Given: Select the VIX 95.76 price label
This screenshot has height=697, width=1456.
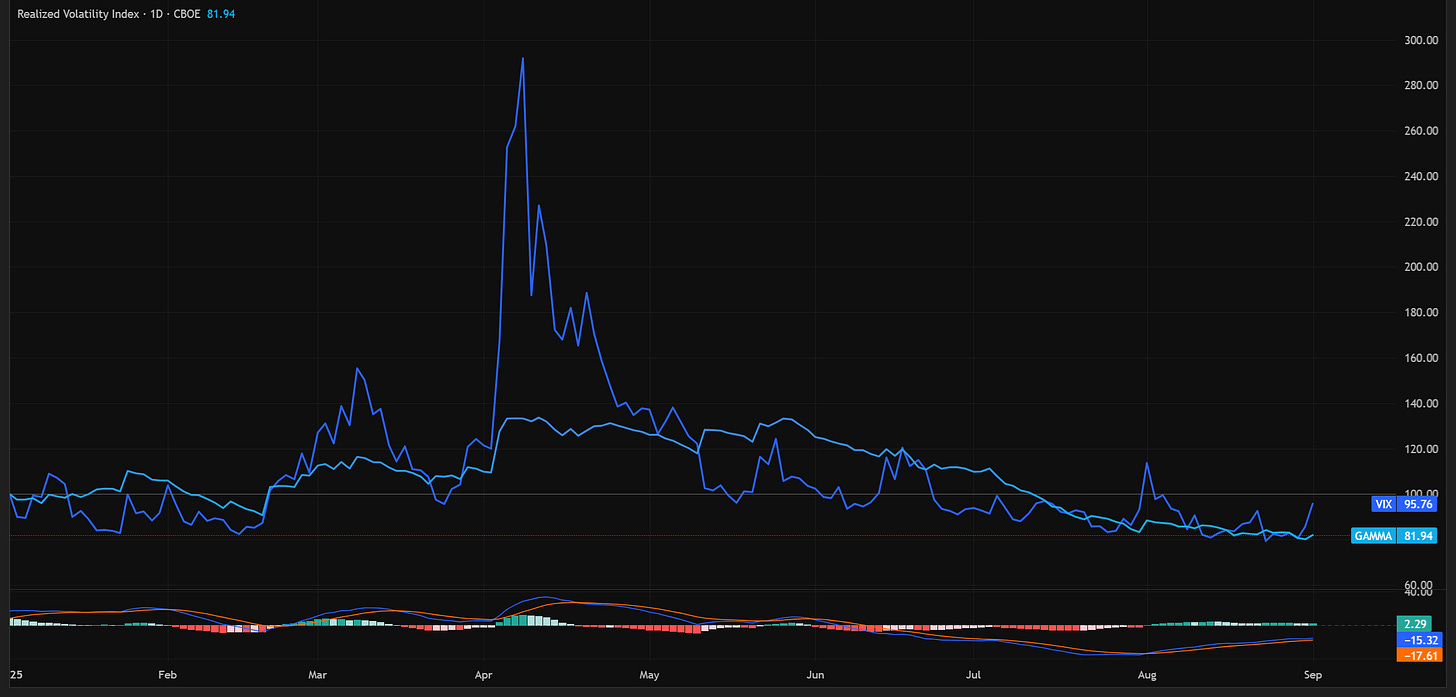Looking at the screenshot, I should pyautogui.click(x=1404, y=505).
